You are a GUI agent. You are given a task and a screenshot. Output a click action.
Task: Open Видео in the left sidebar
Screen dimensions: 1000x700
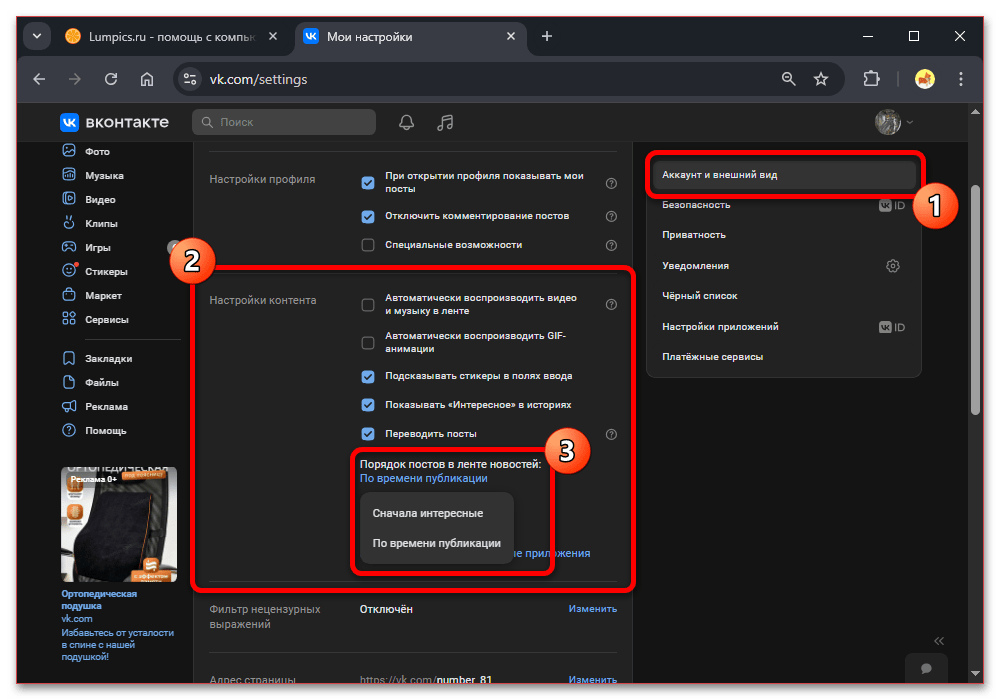pos(100,200)
